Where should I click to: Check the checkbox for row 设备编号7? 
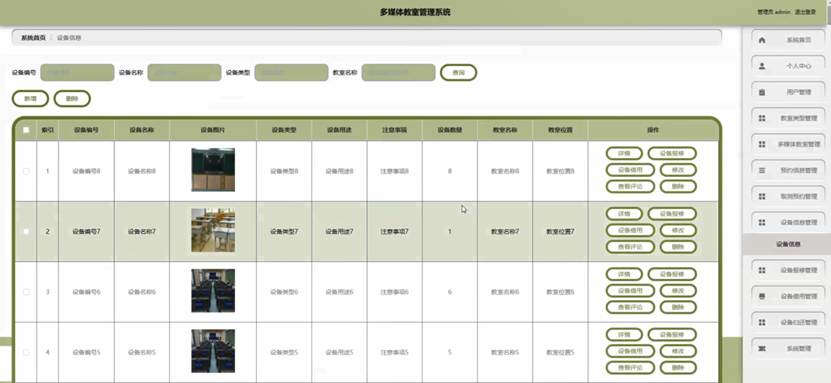[x=26, y=231]
